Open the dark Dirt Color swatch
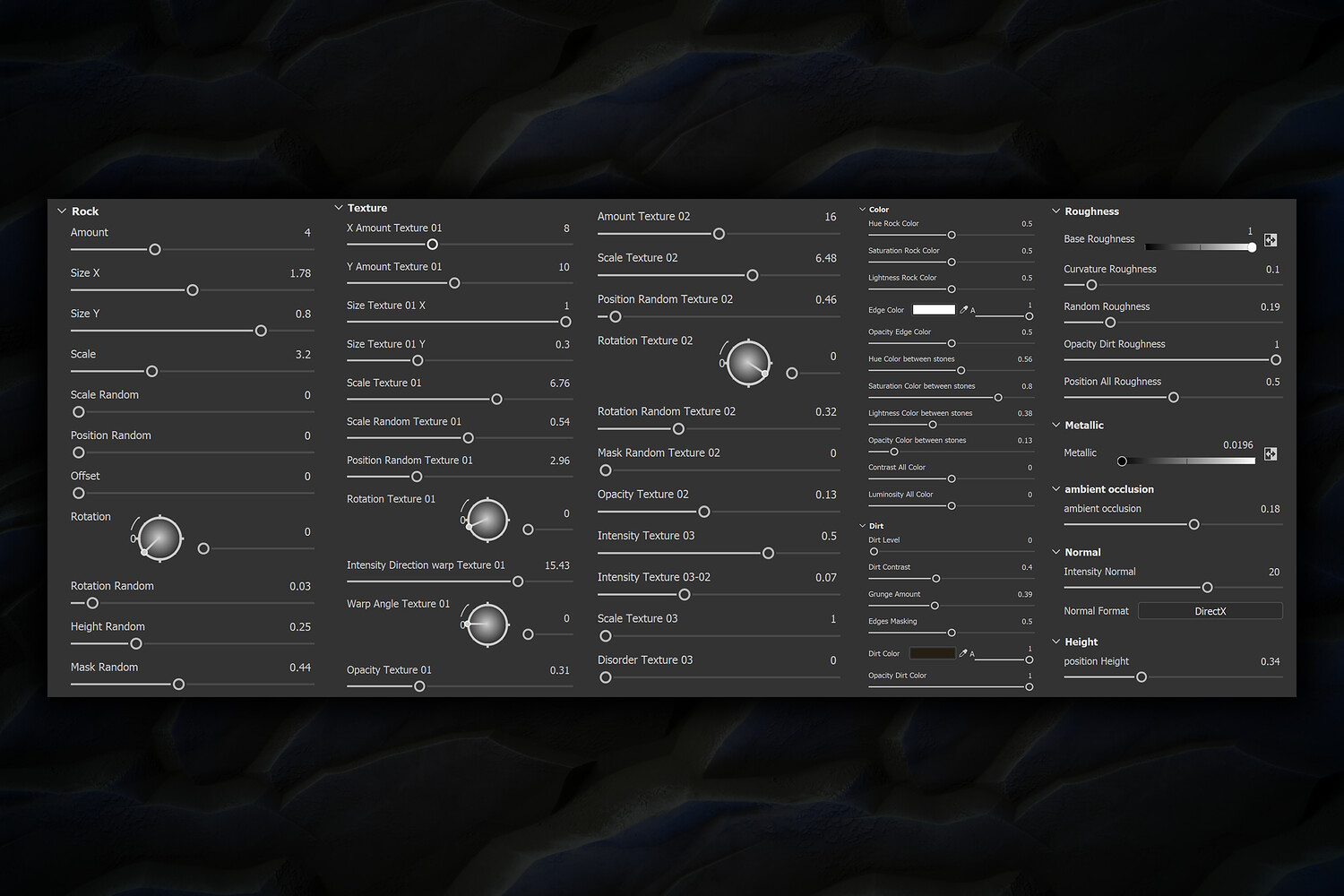 [x=933, y=654]
